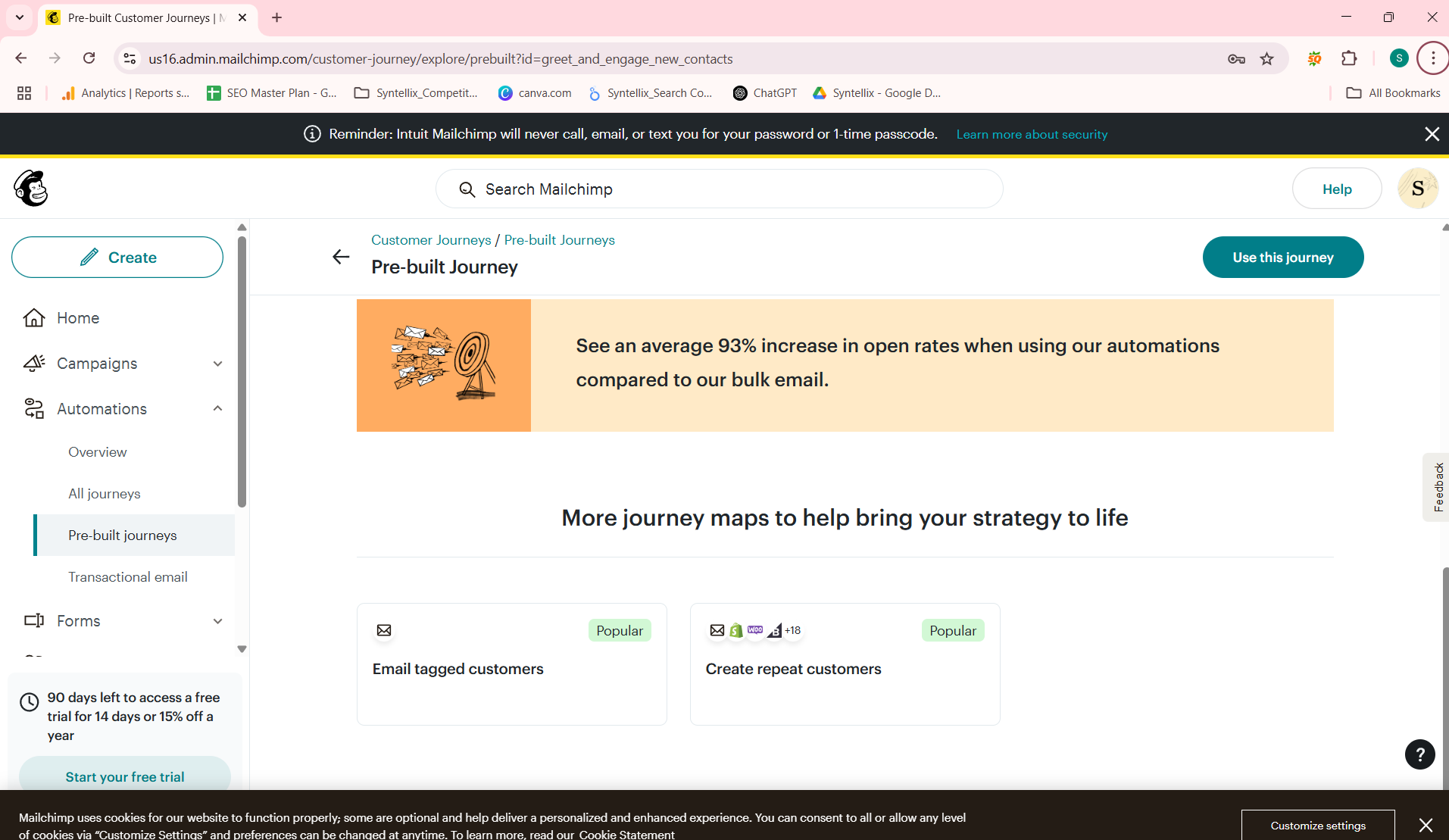Click the email icon on Email tagged customers card
The height and width of the screenshot is (840, 1449).
click(384, 630)
